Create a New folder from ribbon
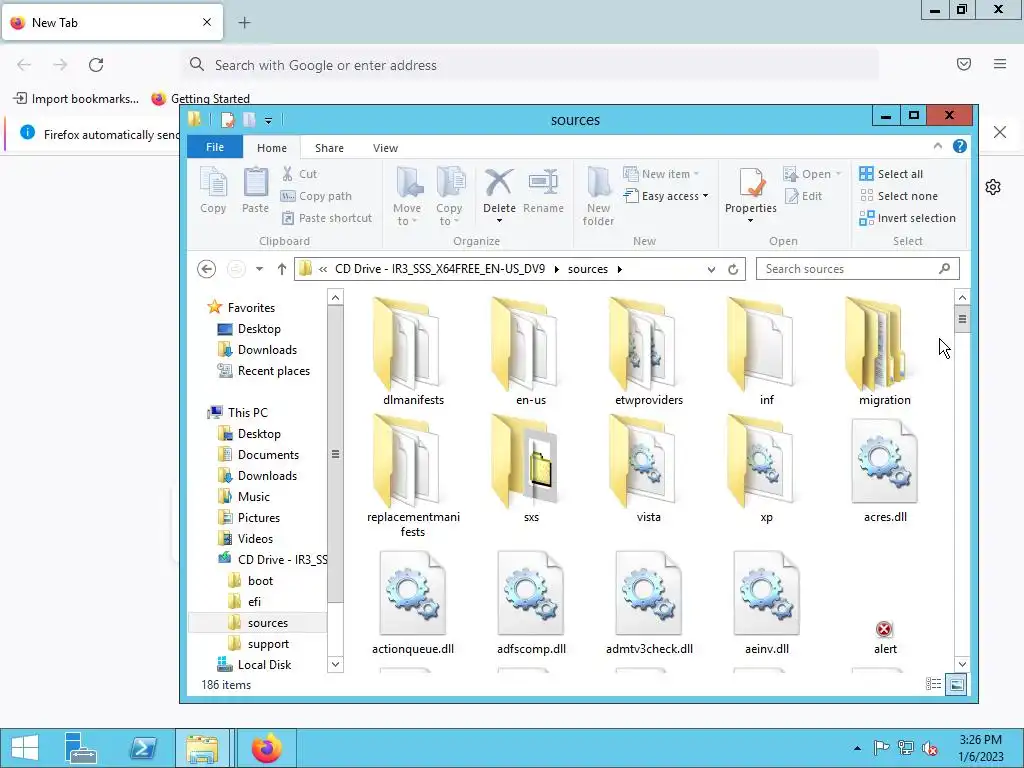This screenshot has height=768, width=1024. coord(598,196)
